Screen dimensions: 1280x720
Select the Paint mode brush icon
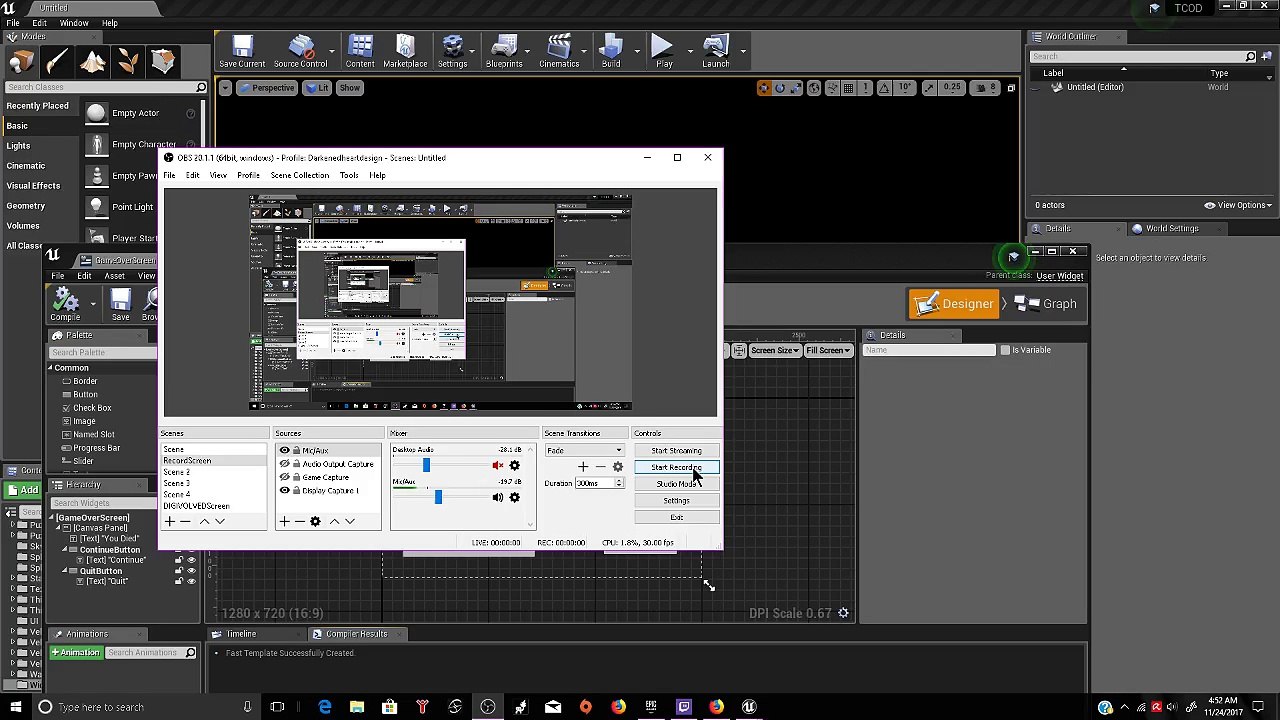click(57, 62)
